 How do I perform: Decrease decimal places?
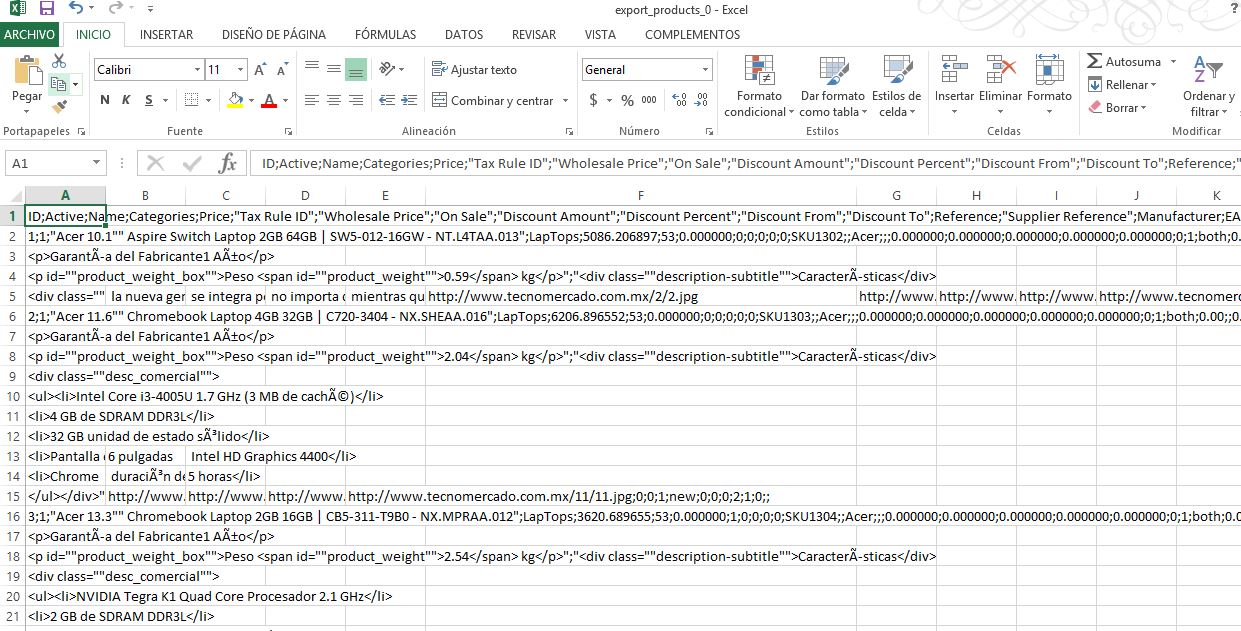[703, 100]
